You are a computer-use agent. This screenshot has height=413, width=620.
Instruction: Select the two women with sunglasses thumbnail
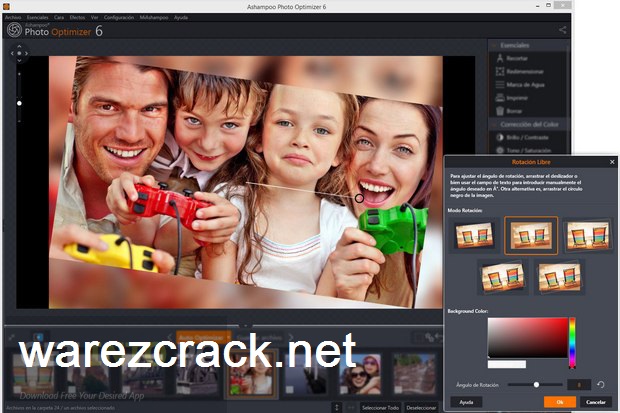[359, 373]
